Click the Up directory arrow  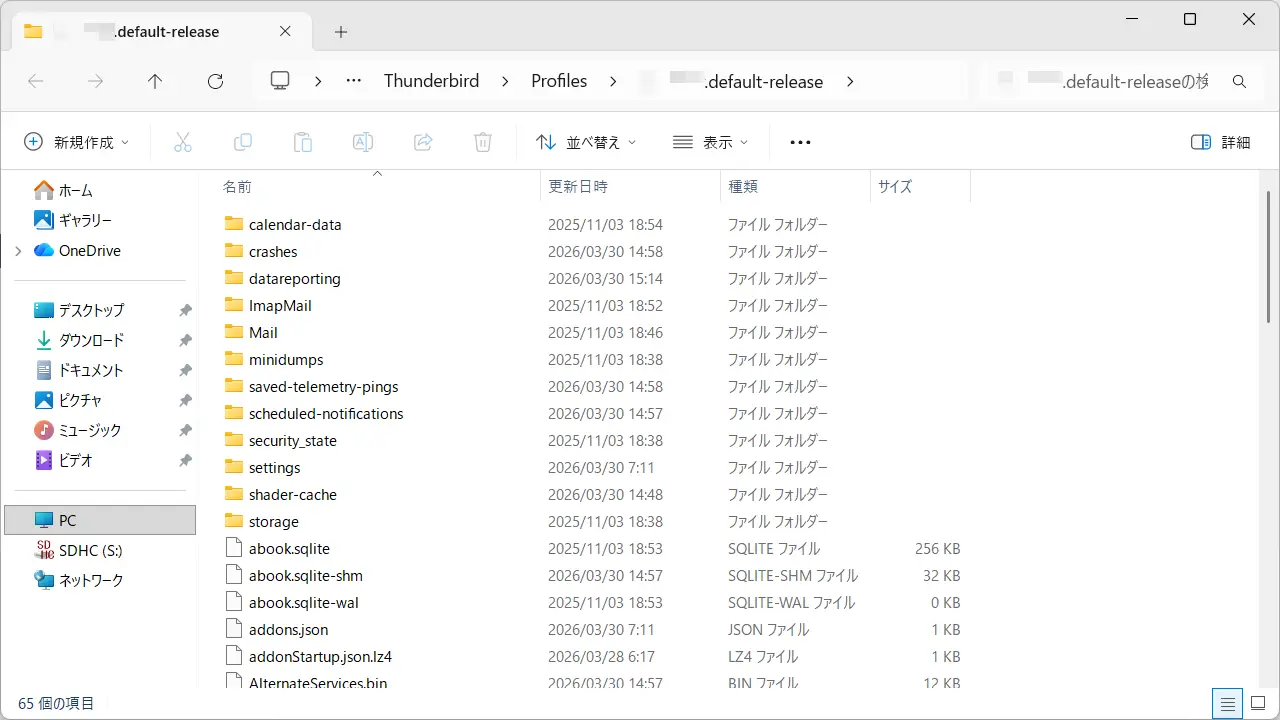click(x=155, y=82)
